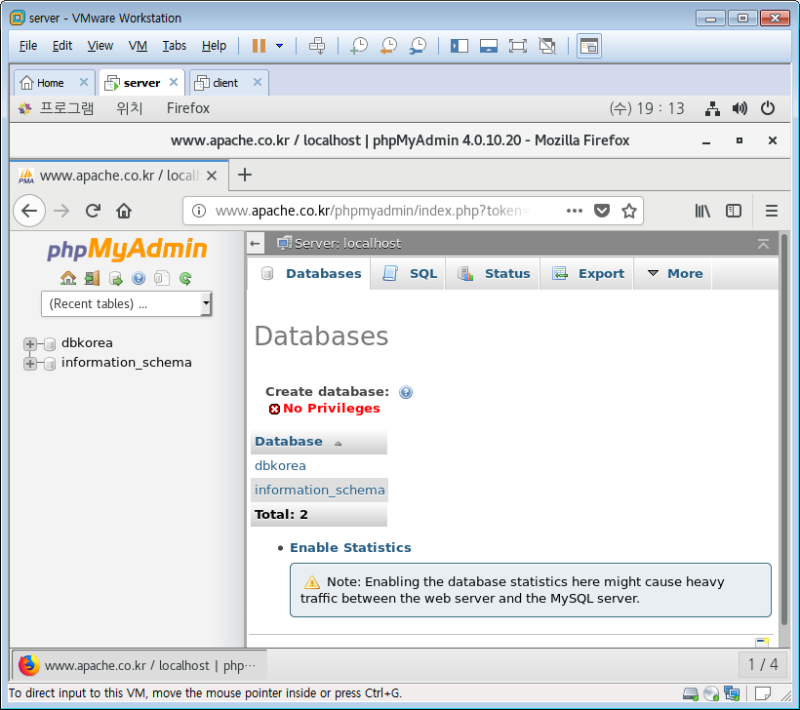Screen dimensions: 800x710
Task: Open the VMware File menu
Action: pos(28,46)
